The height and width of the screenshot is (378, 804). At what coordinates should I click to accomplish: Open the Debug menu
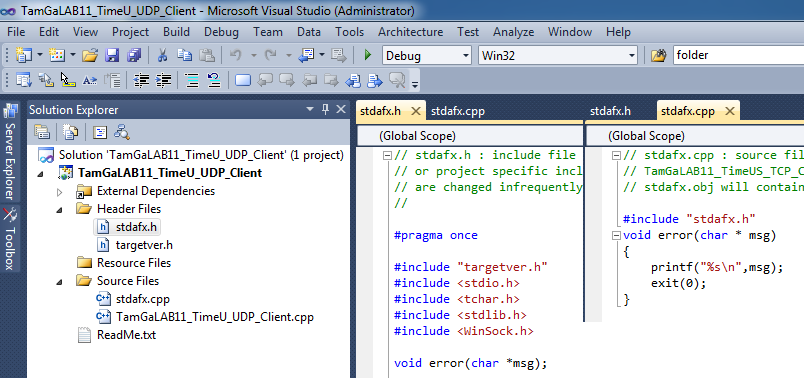(x=222, y=32)
